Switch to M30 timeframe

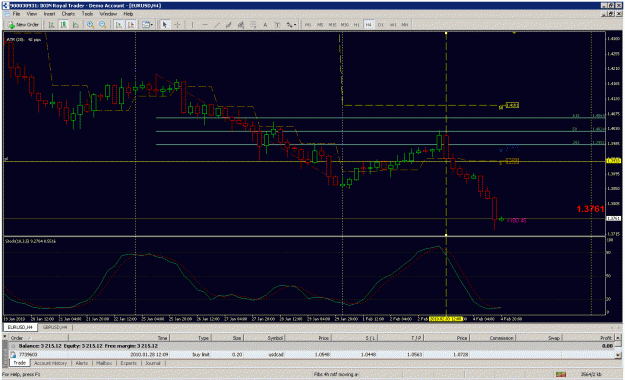click(344, 25)
